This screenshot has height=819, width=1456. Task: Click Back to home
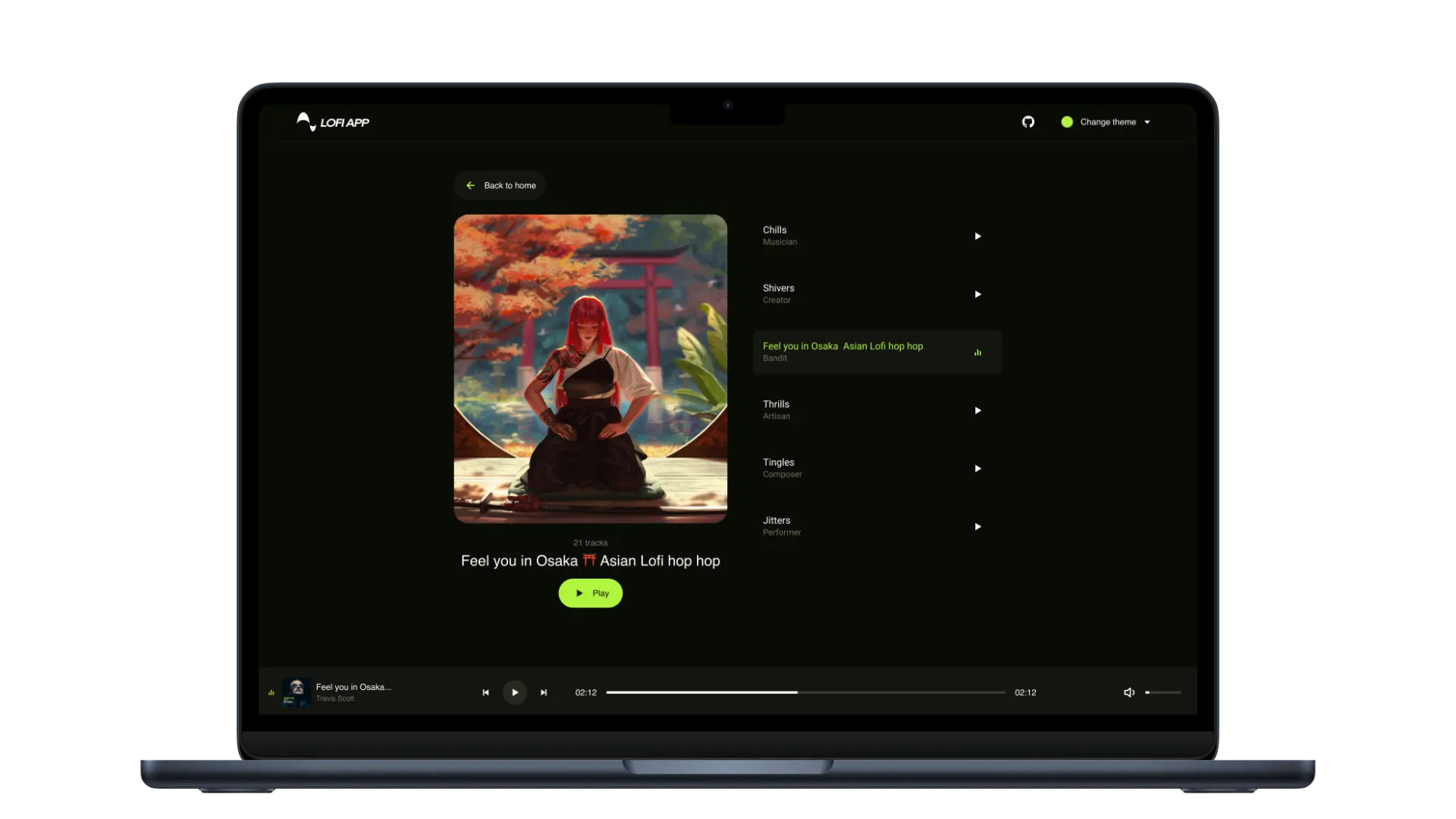(499, 185)
